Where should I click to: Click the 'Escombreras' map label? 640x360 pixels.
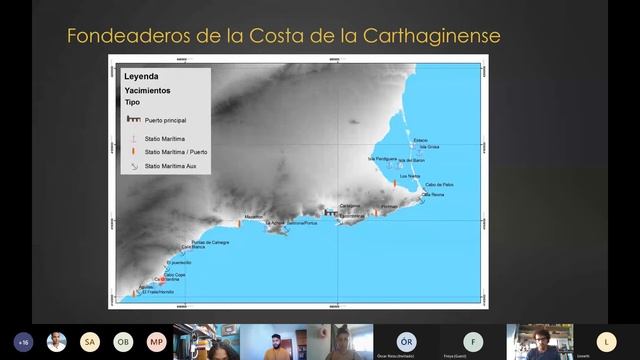(352, 216)
